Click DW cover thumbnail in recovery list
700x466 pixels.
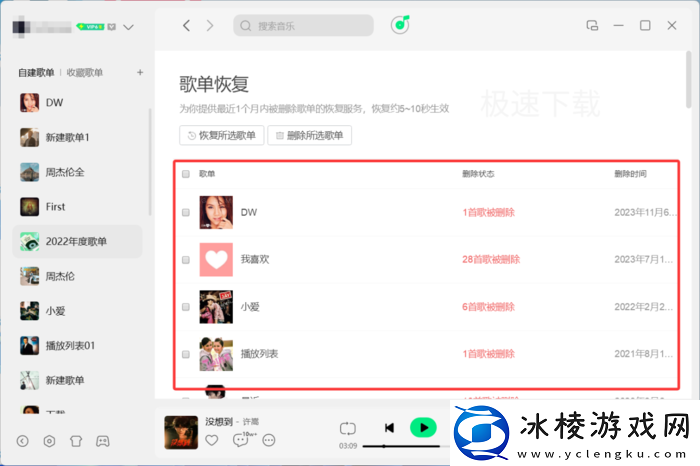click(x=216, y=212)
